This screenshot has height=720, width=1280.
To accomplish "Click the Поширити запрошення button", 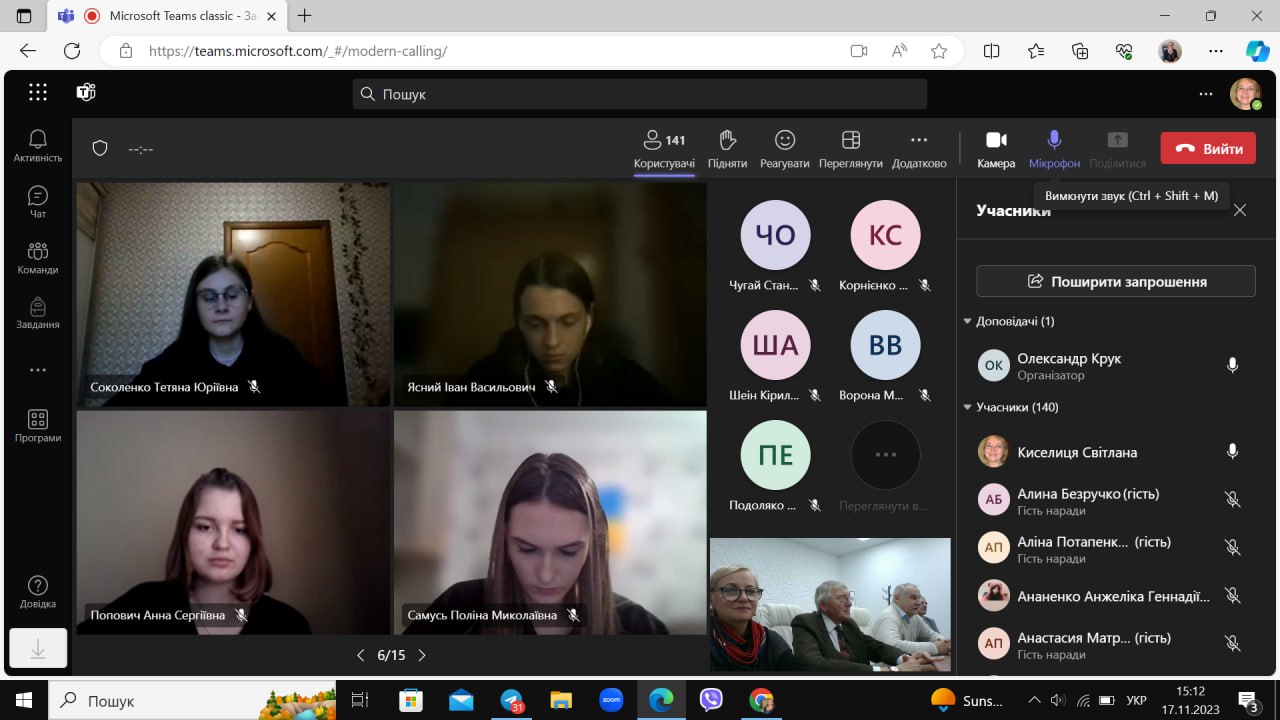I will (1115, 281).
